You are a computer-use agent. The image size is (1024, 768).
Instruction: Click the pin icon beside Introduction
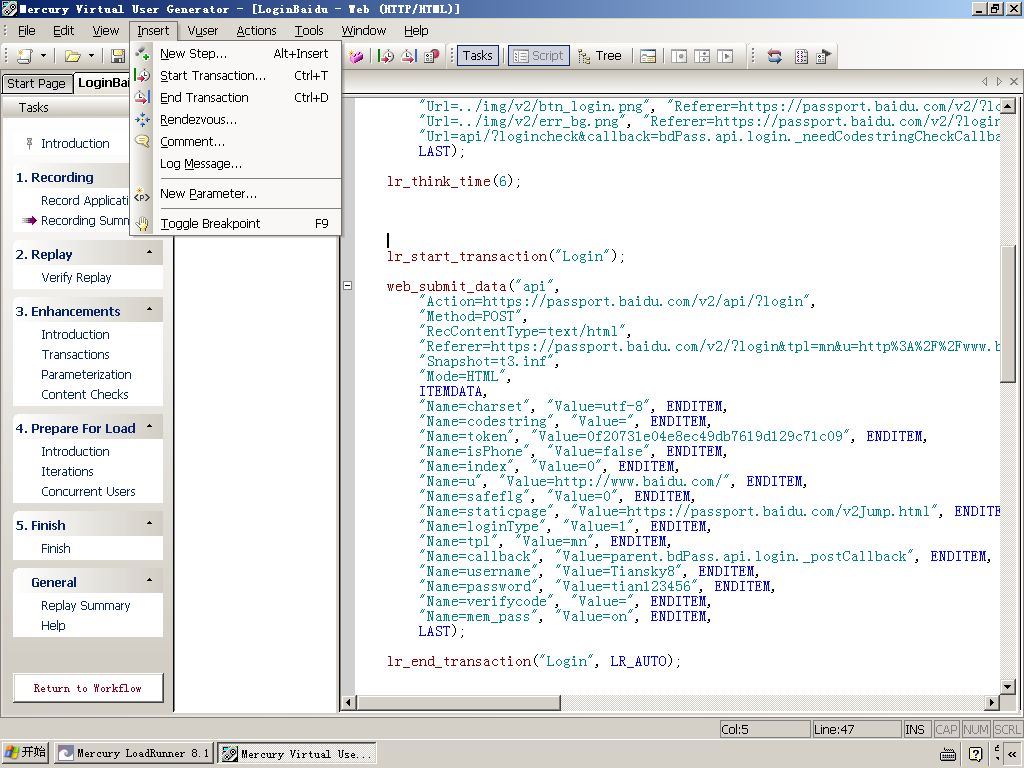(x=29, y=143)
